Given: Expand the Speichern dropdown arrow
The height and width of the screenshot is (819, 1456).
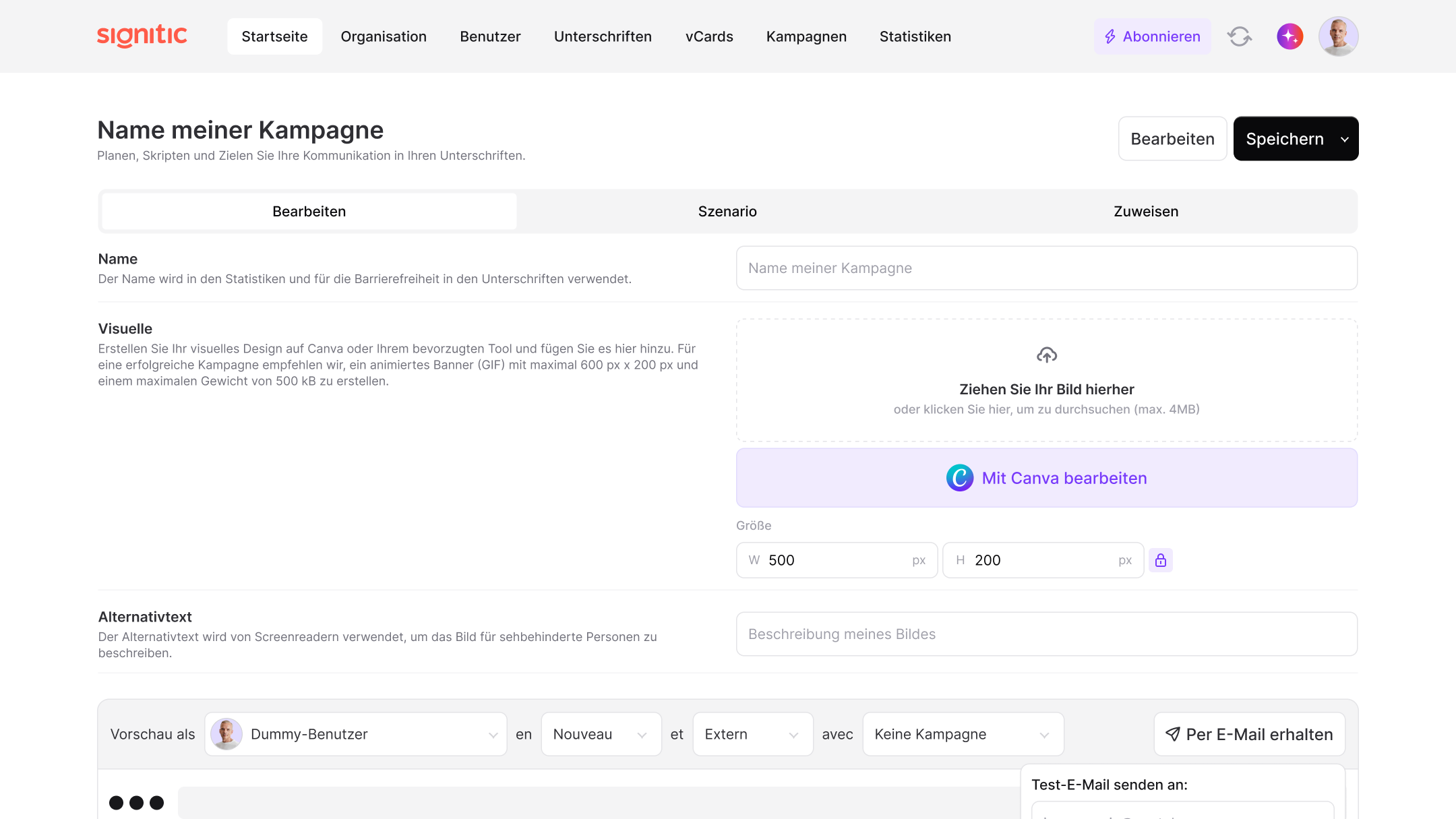Looking at the screenshot, I should (1345, 139).
